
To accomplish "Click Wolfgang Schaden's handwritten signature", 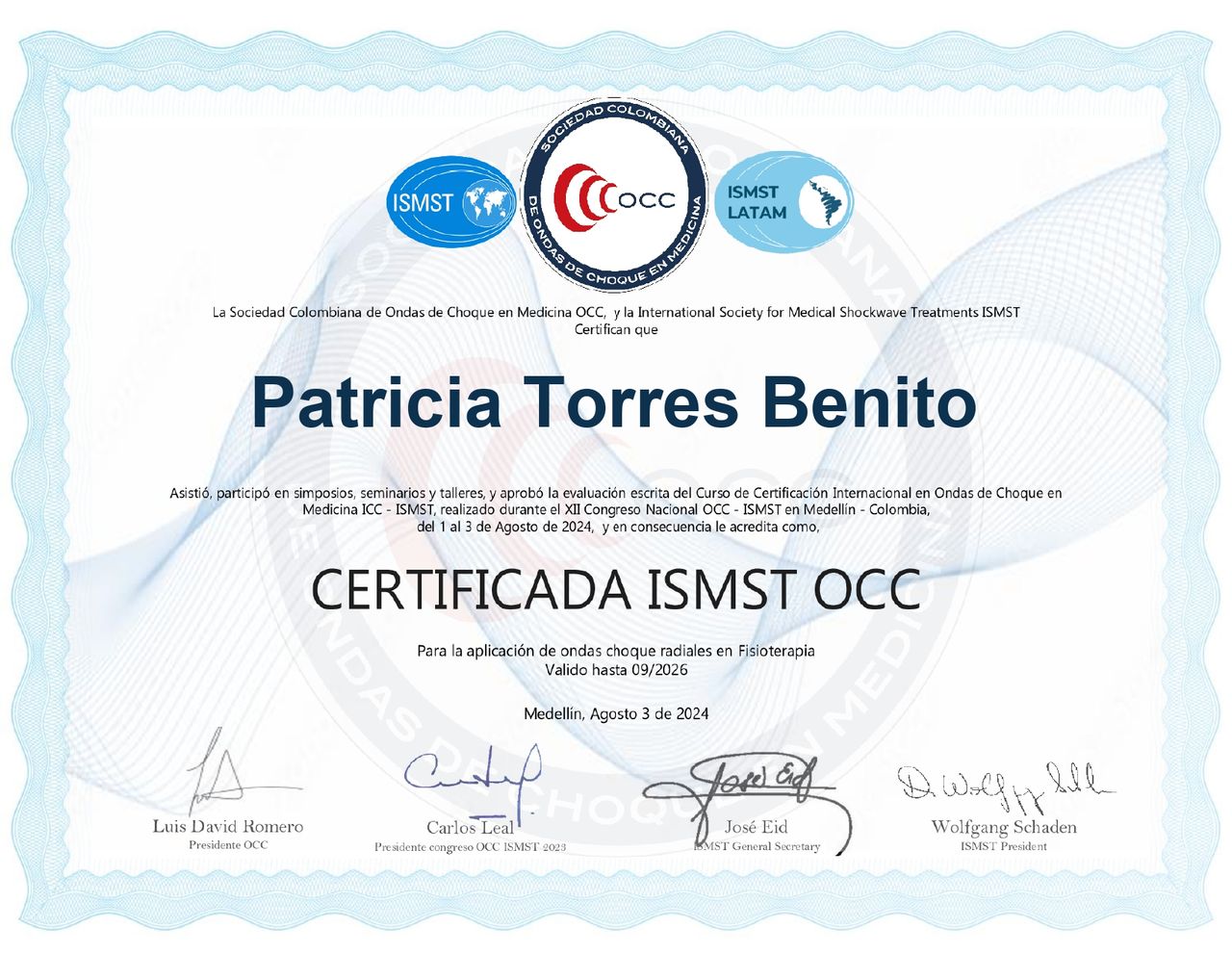I will point(1003,786).
